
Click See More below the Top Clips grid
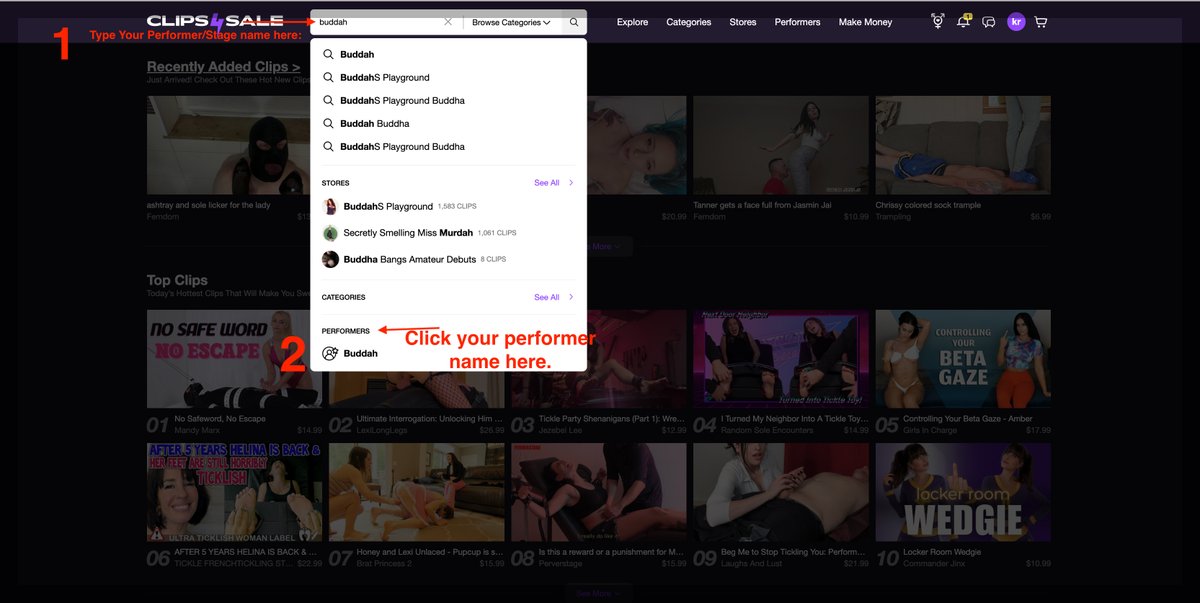(x=598, y=593)
